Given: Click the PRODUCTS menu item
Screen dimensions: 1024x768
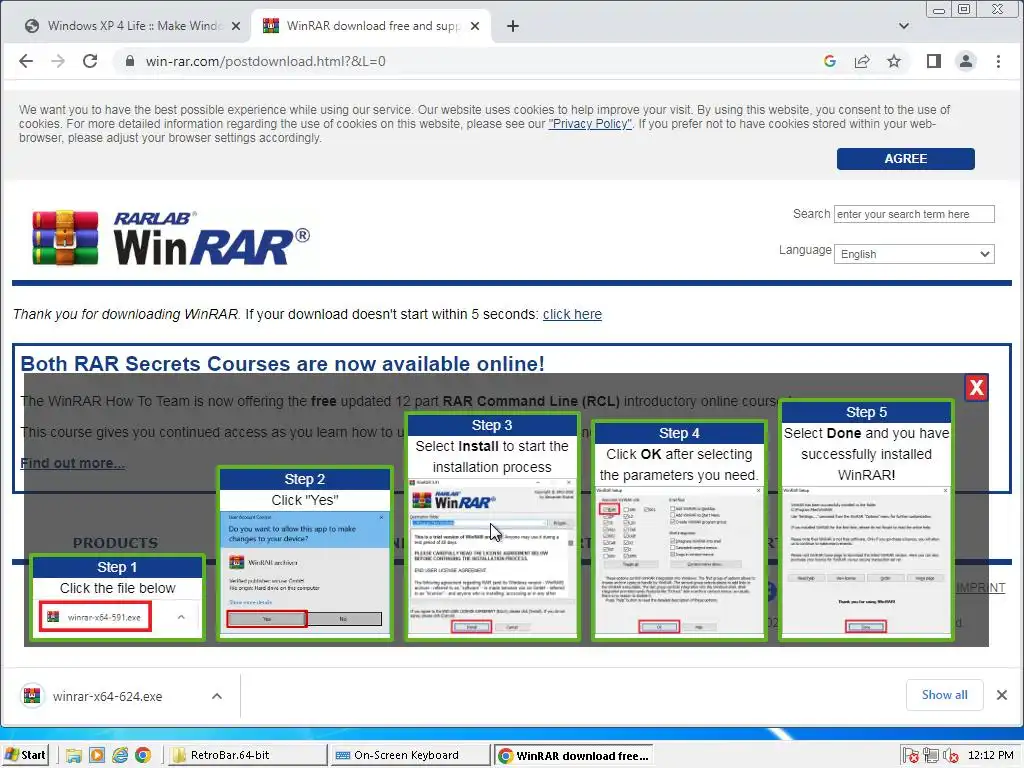Looking at the screenshot, I should point(116,543).
